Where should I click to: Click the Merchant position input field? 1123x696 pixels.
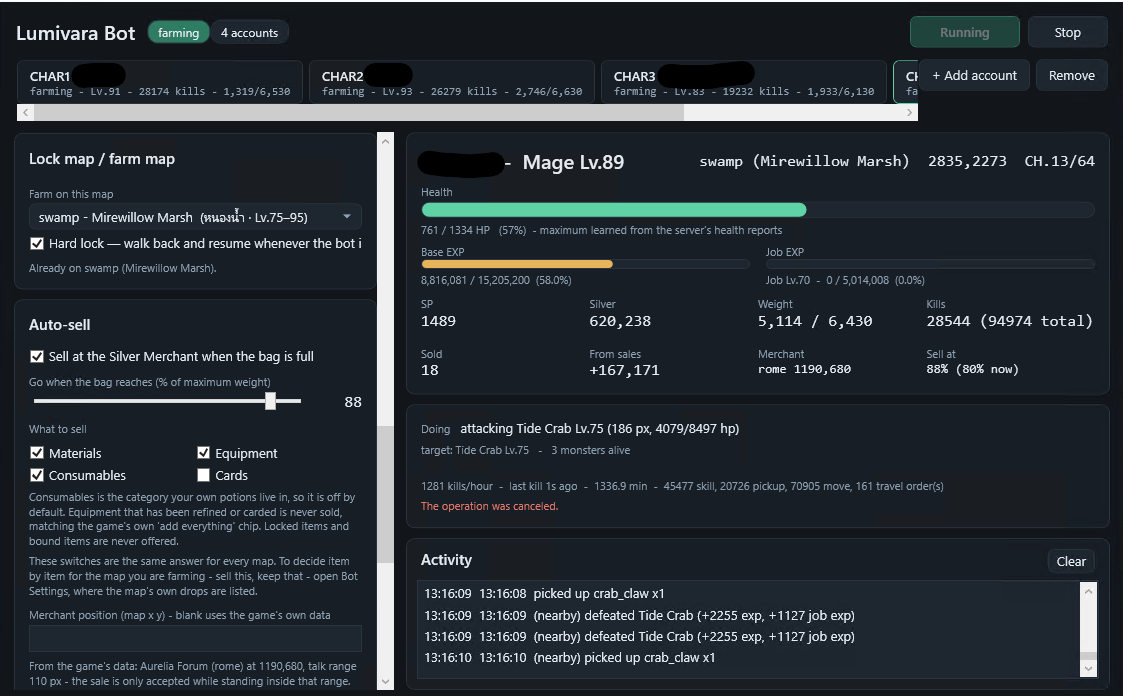tap(195, 638)
